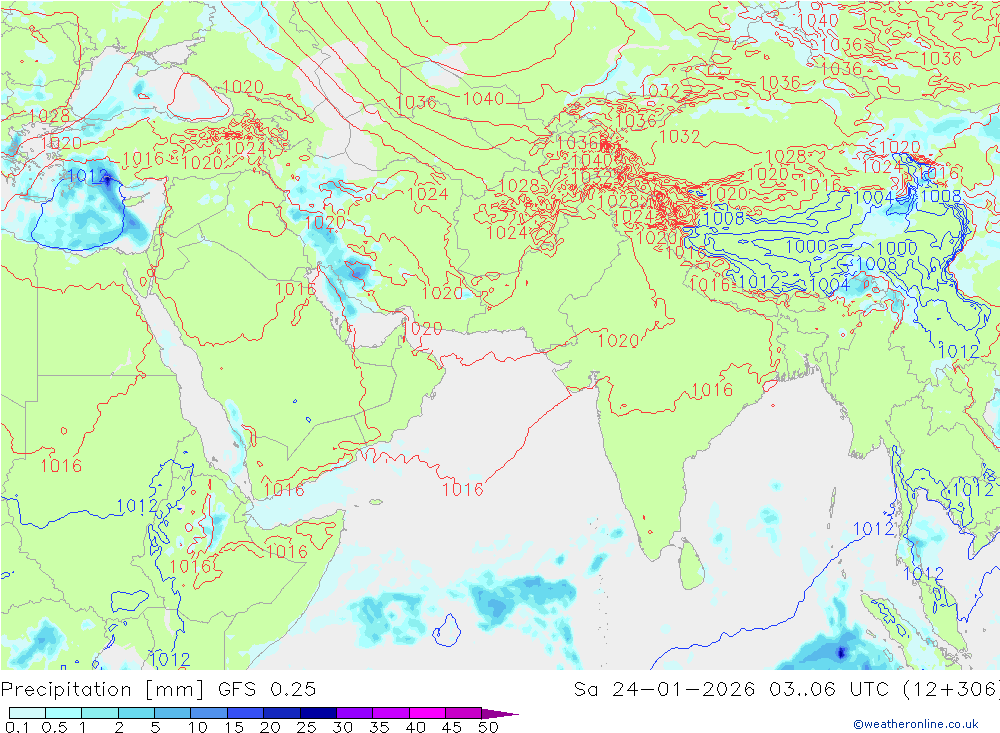Viewport: 1000px width, 733px height.
Task: Click the 'Precipitation [mm] GFS 0.25' title text
Action: (158, 689)
